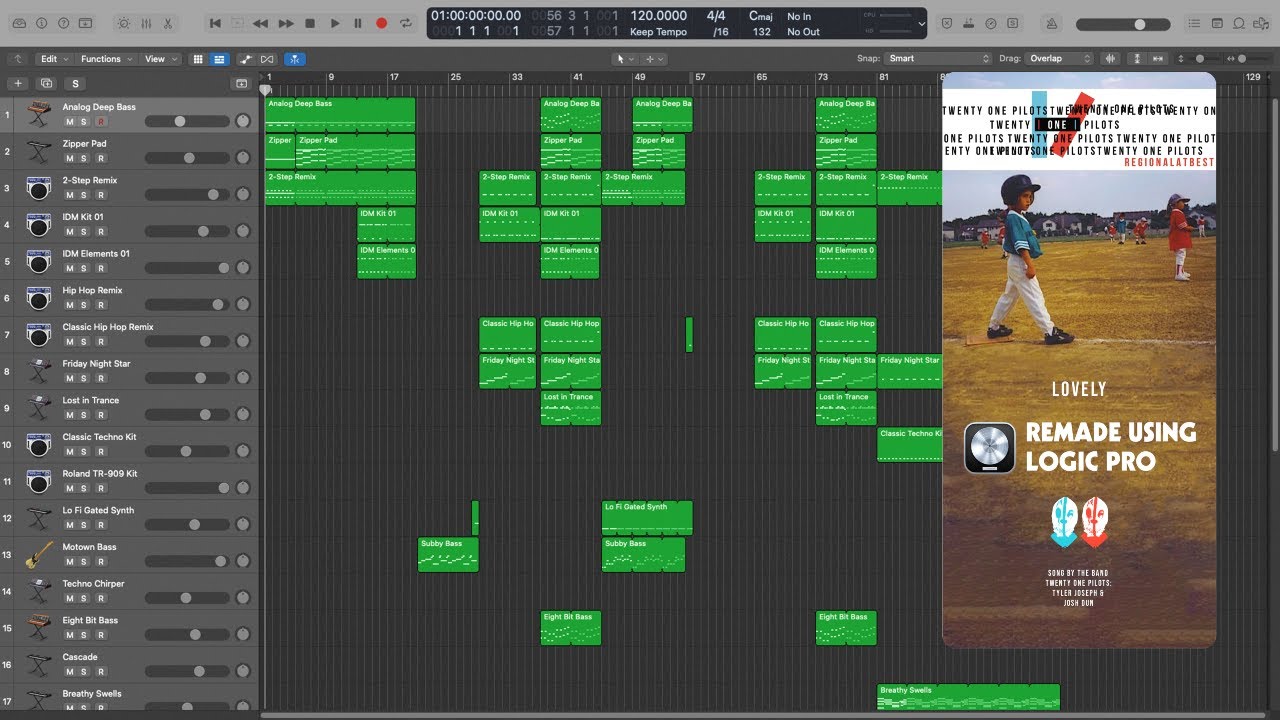The width and height of the screenshot is (1280, 720).
Task: Start recording with red Record button
Action: tap(381, 23)
